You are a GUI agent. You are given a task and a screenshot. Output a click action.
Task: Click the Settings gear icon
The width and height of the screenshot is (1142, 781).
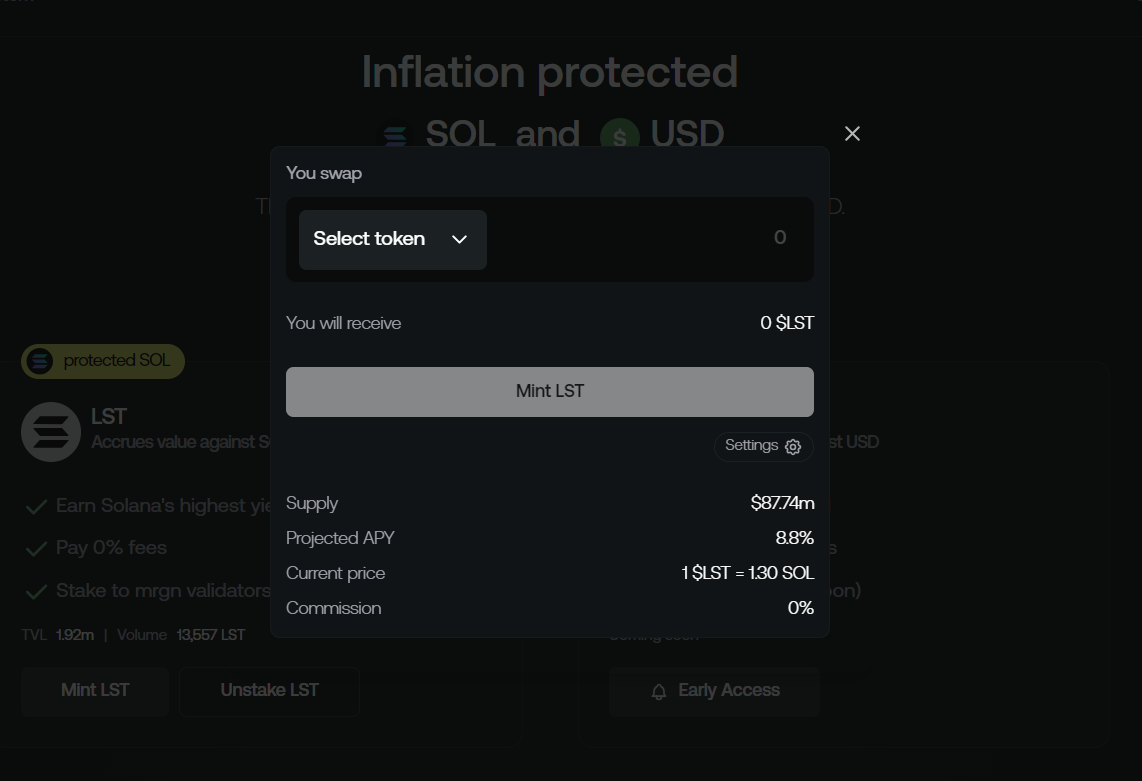pyautogui.click(x=793, y=447)
